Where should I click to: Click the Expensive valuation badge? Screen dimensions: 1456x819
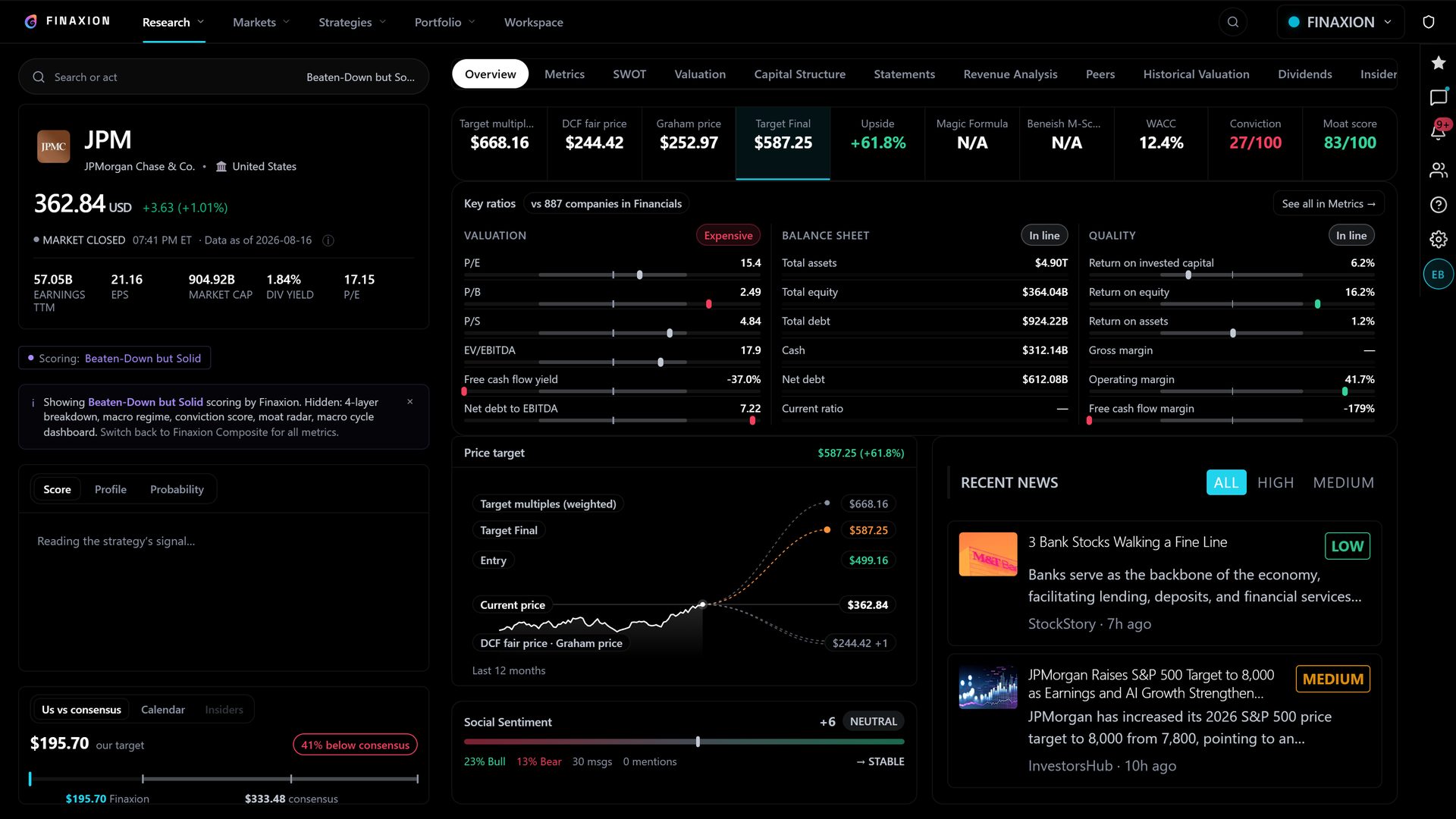(728, 235)
